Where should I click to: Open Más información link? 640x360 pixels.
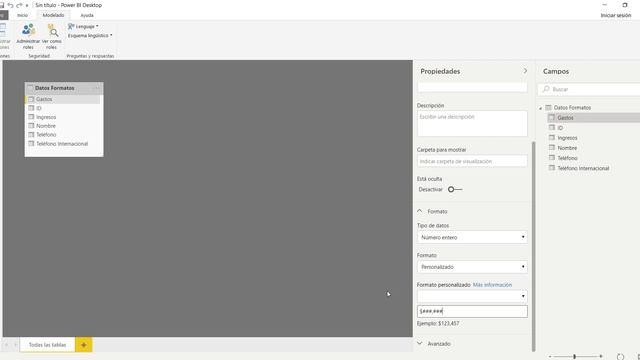click(492, 285)
